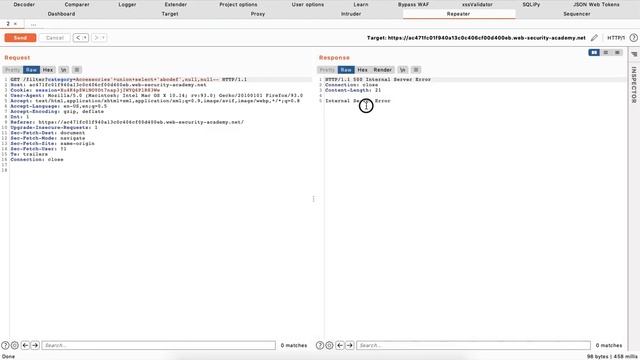Switch Request view to Raw
Image resolution: width=640 pixels, height=360 pixels.
[x=31, y=70]
